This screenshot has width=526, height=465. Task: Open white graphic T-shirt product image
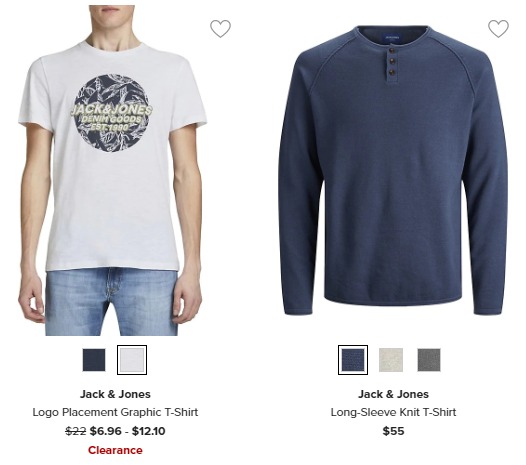[x=112, y=170]
